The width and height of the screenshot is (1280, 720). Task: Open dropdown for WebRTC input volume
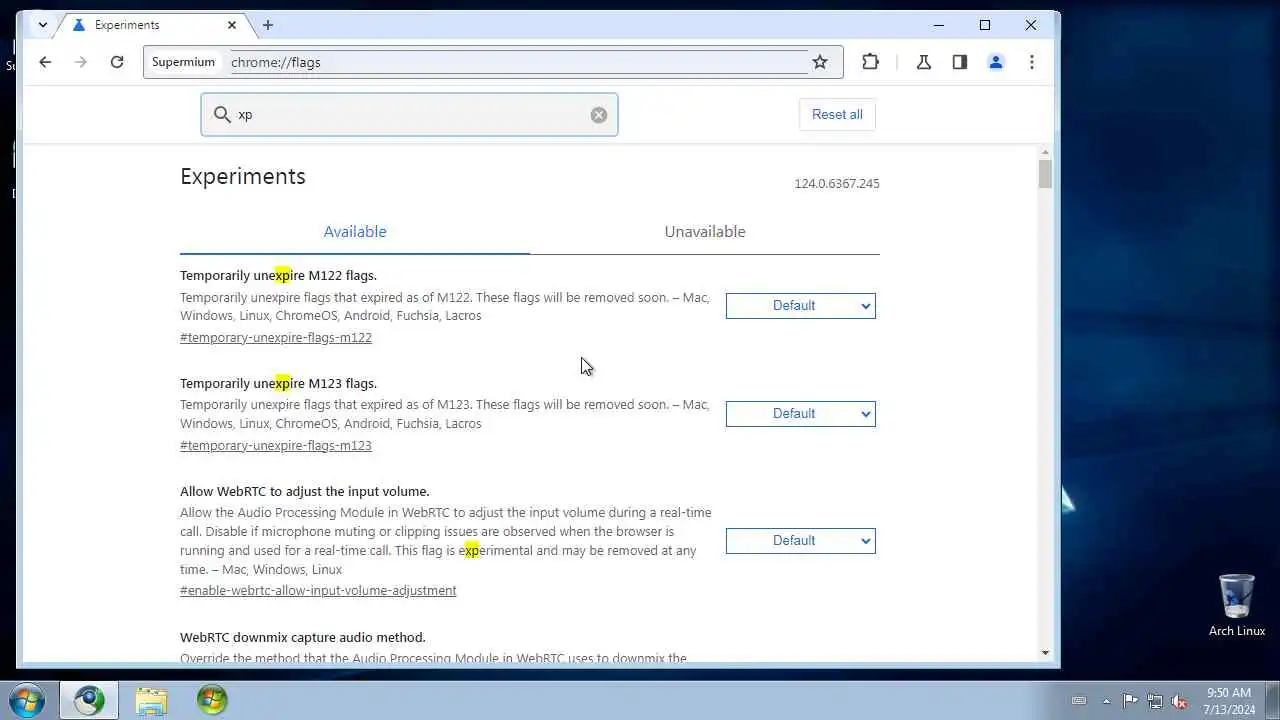pyautogui.click(x=801, y=541)
